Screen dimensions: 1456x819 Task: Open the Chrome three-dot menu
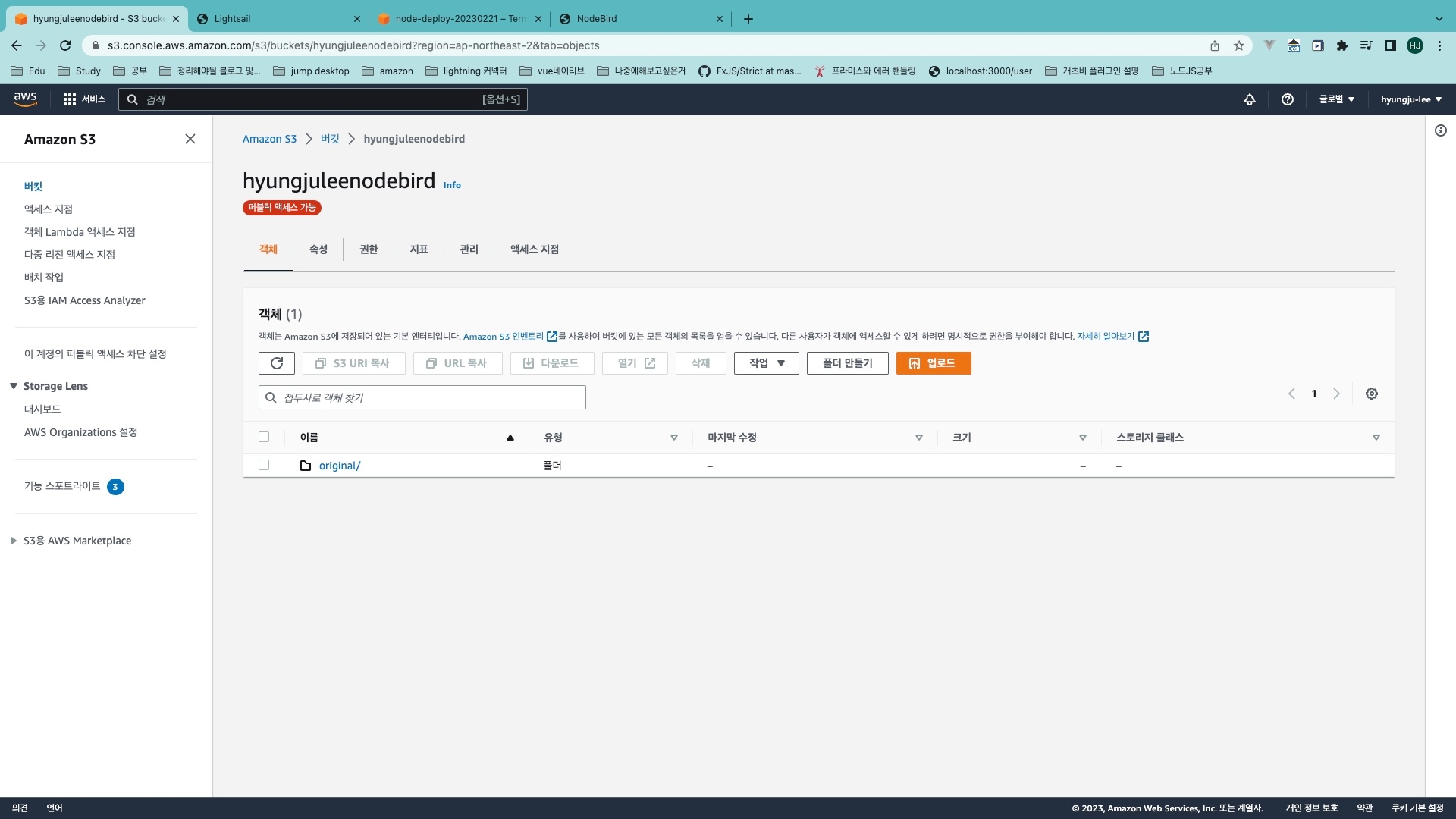[x=1439, y=45]
